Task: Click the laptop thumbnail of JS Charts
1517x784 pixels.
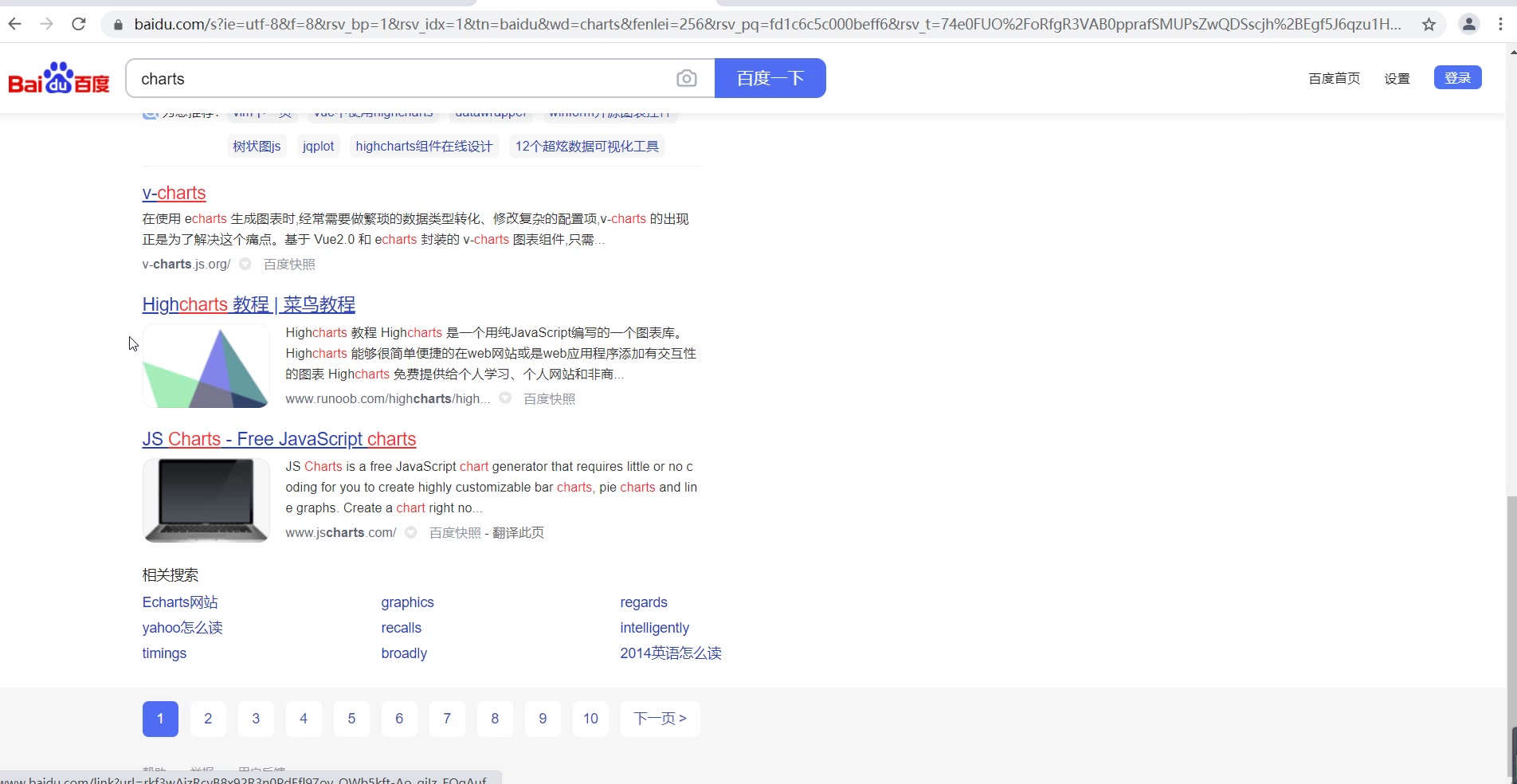Action: [x=206, y=500]
